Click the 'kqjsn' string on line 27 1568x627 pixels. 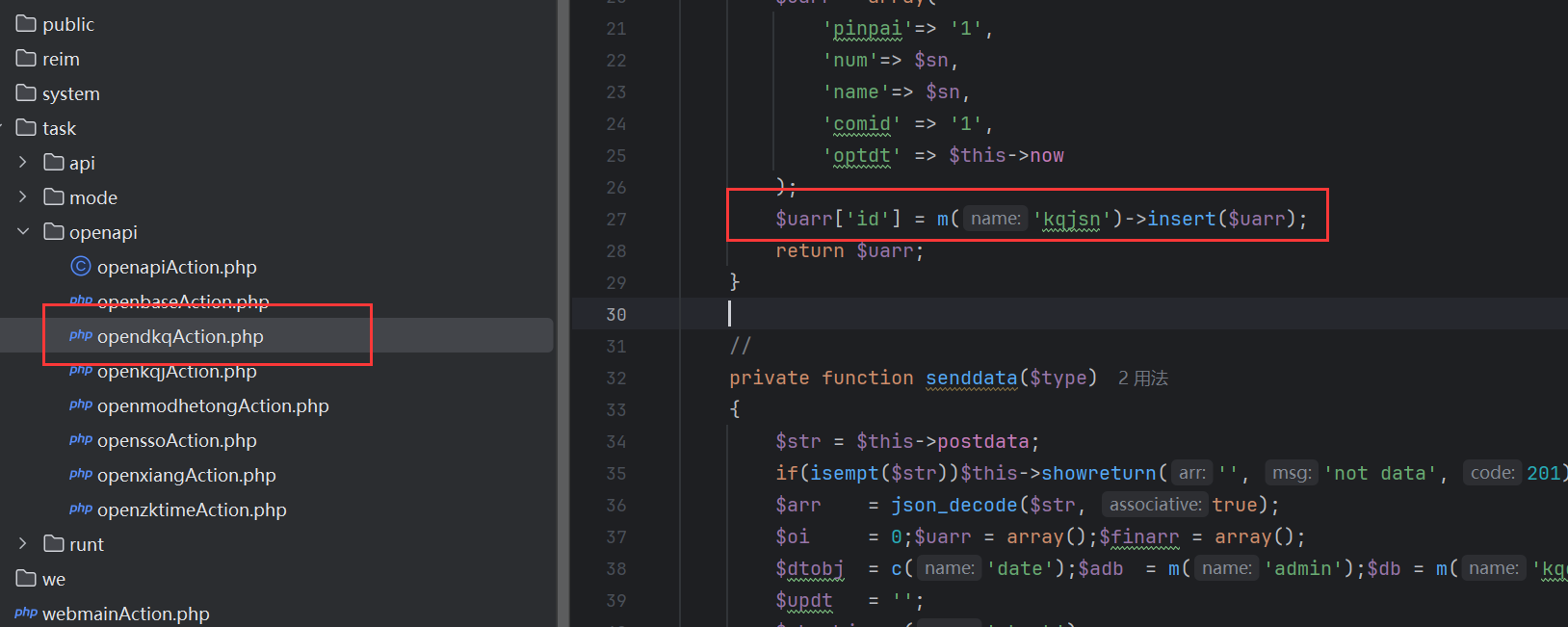coord(1072,219)
